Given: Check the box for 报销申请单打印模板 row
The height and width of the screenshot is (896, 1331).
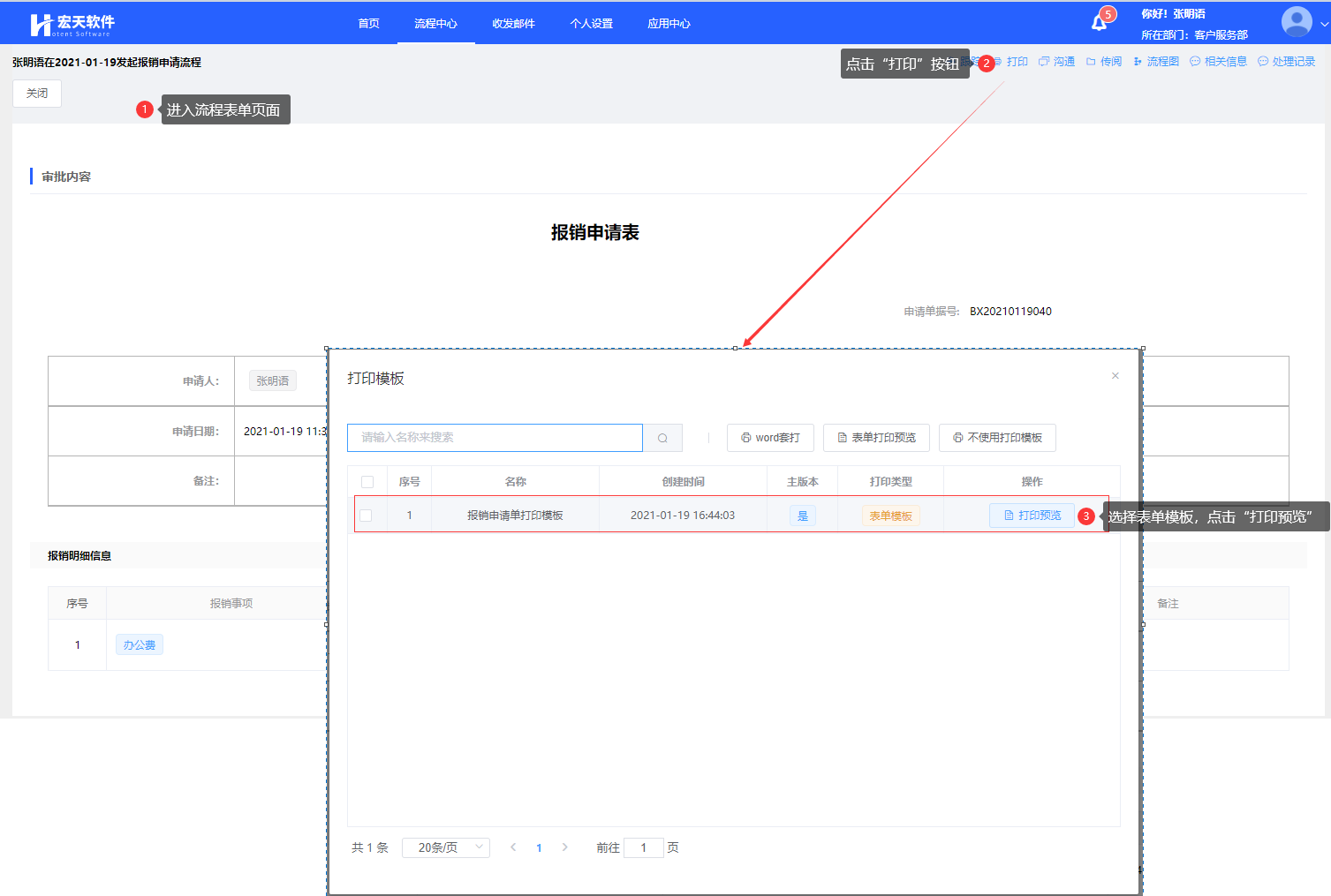Looking at the screenshot, I should (x=366, y=516).
